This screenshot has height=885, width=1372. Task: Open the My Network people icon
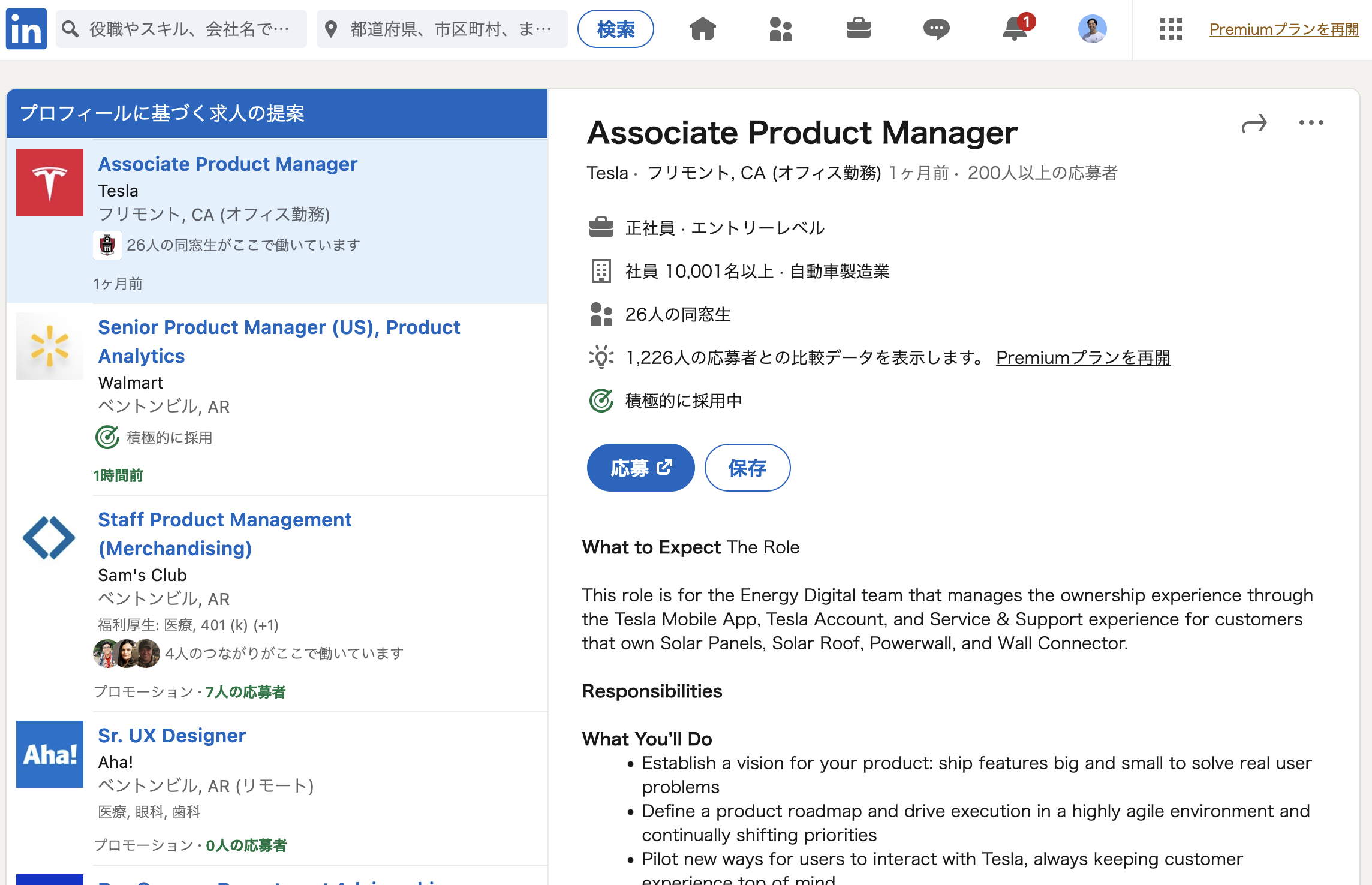pyautogui.click(x=780, y=28)
